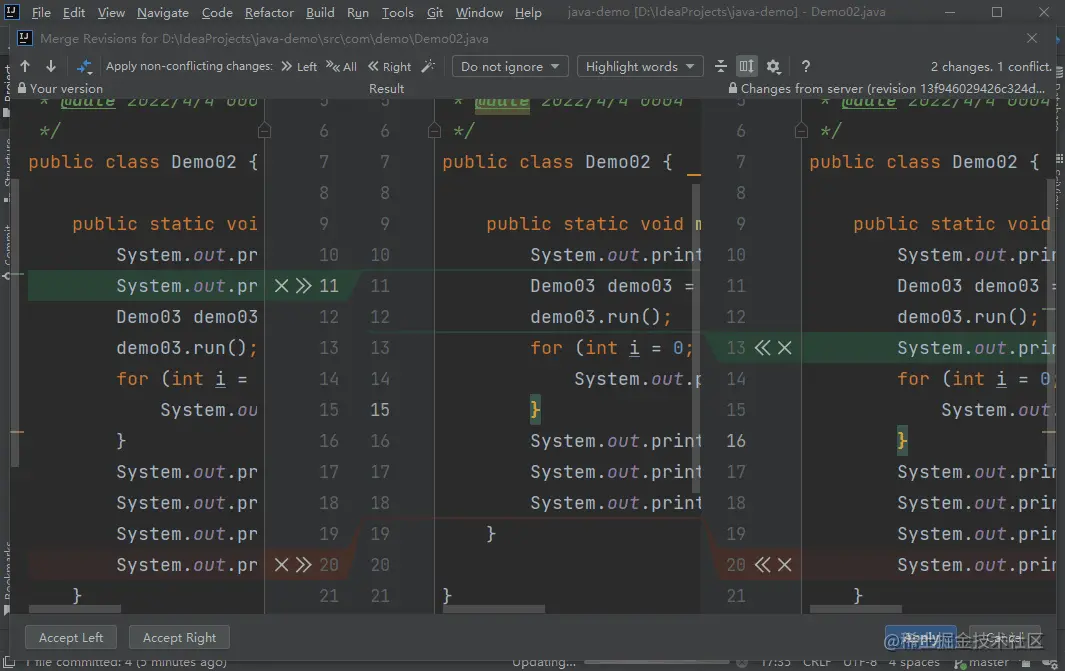Open the '4 spaces' indent selector
Image resolution: width=1065 pixels, height=671 pixels.
(914, 661)
